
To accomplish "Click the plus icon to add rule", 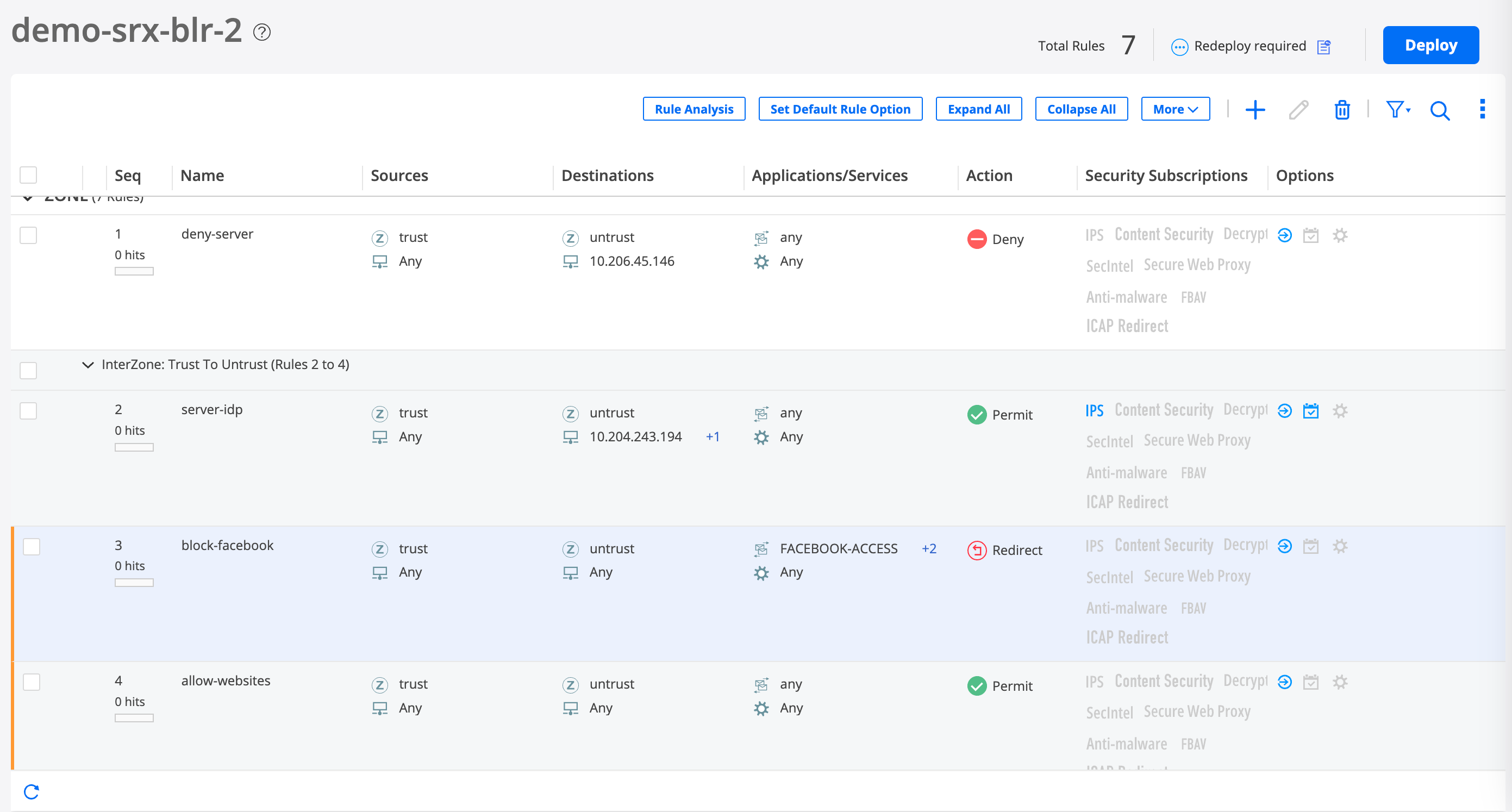I will pos(1255,110).
